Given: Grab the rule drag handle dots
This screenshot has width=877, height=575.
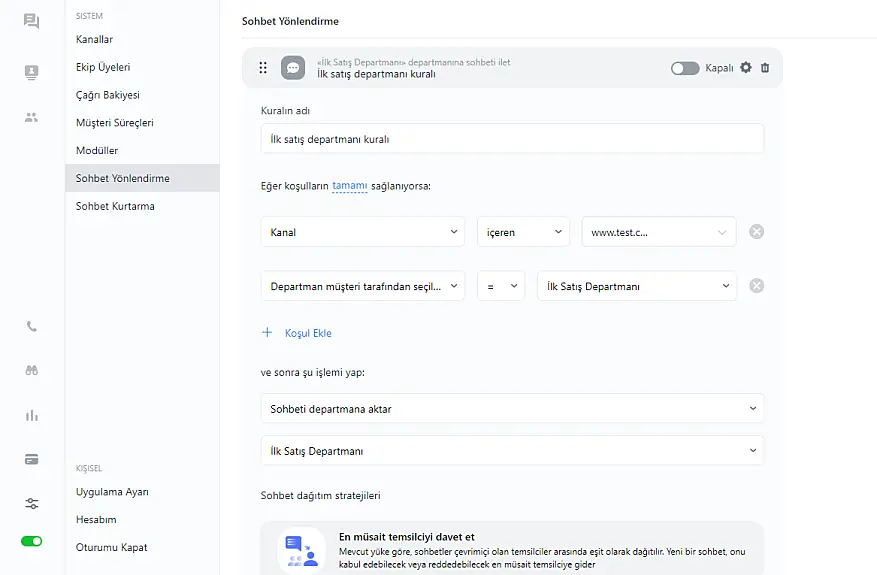Looking at the screenshot, I should coord(263,68).
